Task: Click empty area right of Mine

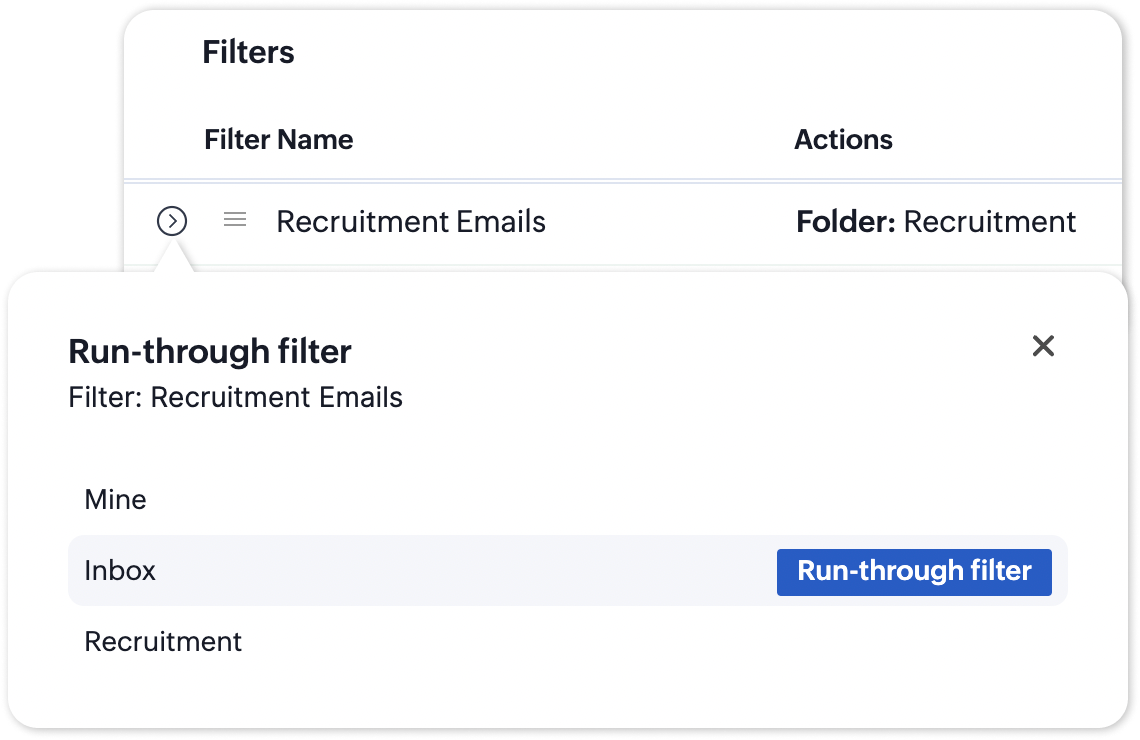Action: 600,500
